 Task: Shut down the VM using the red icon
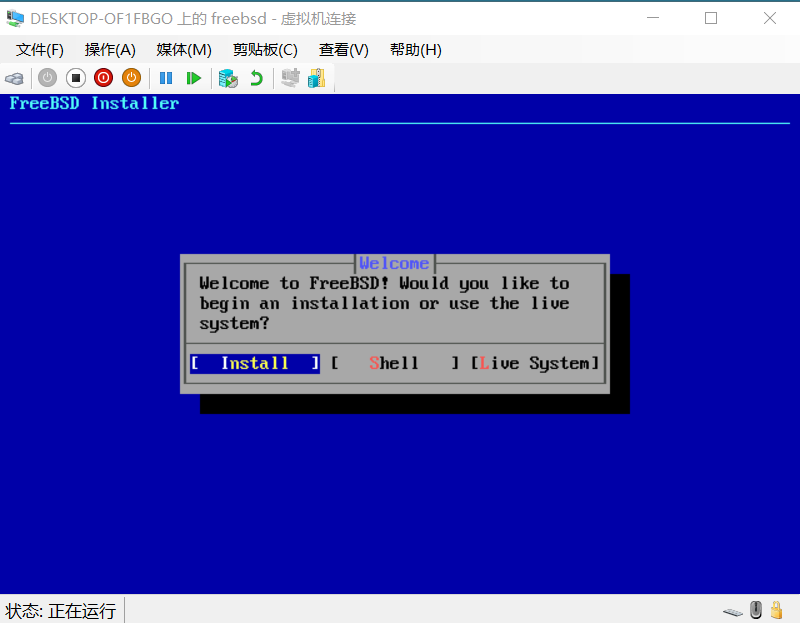(104, 78)
